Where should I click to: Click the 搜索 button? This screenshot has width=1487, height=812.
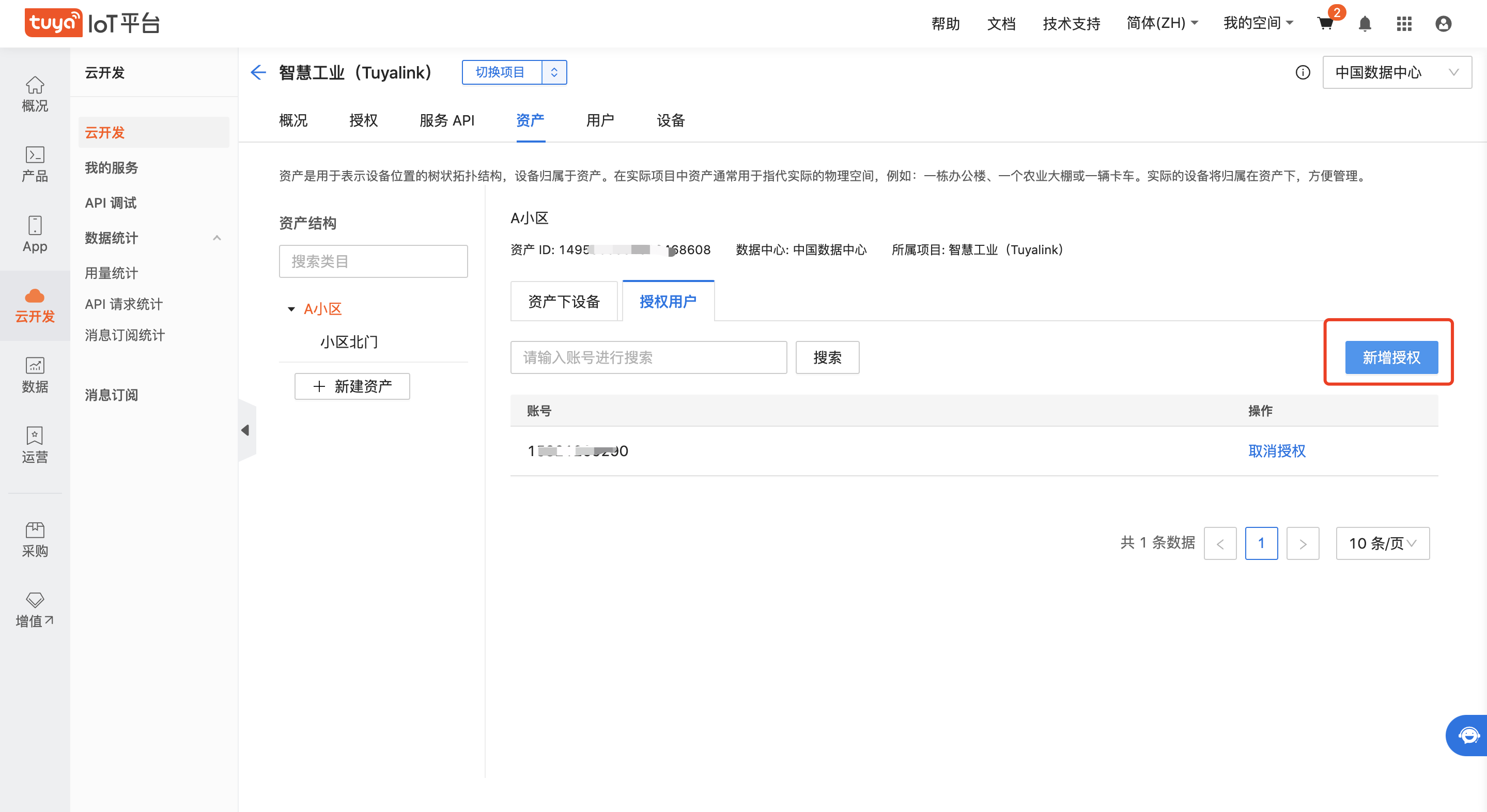827,357
